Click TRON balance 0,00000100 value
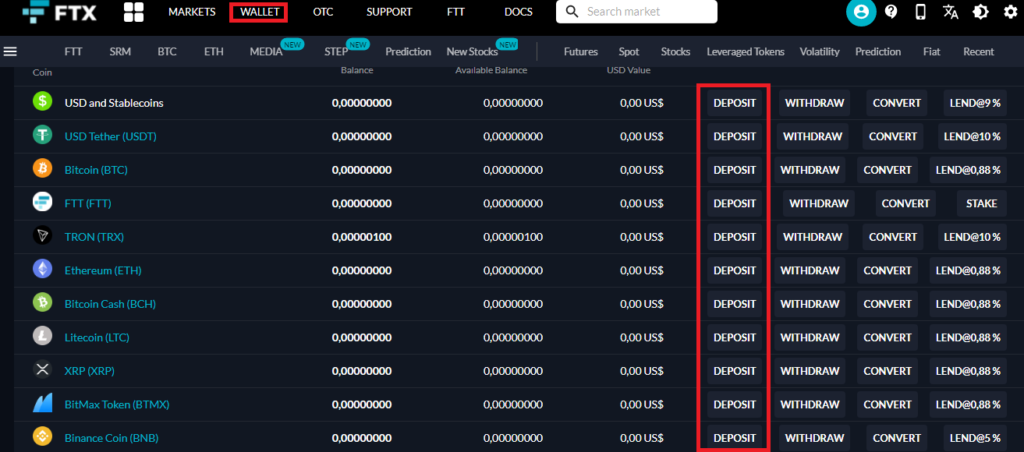 click(x=362, y=236)
